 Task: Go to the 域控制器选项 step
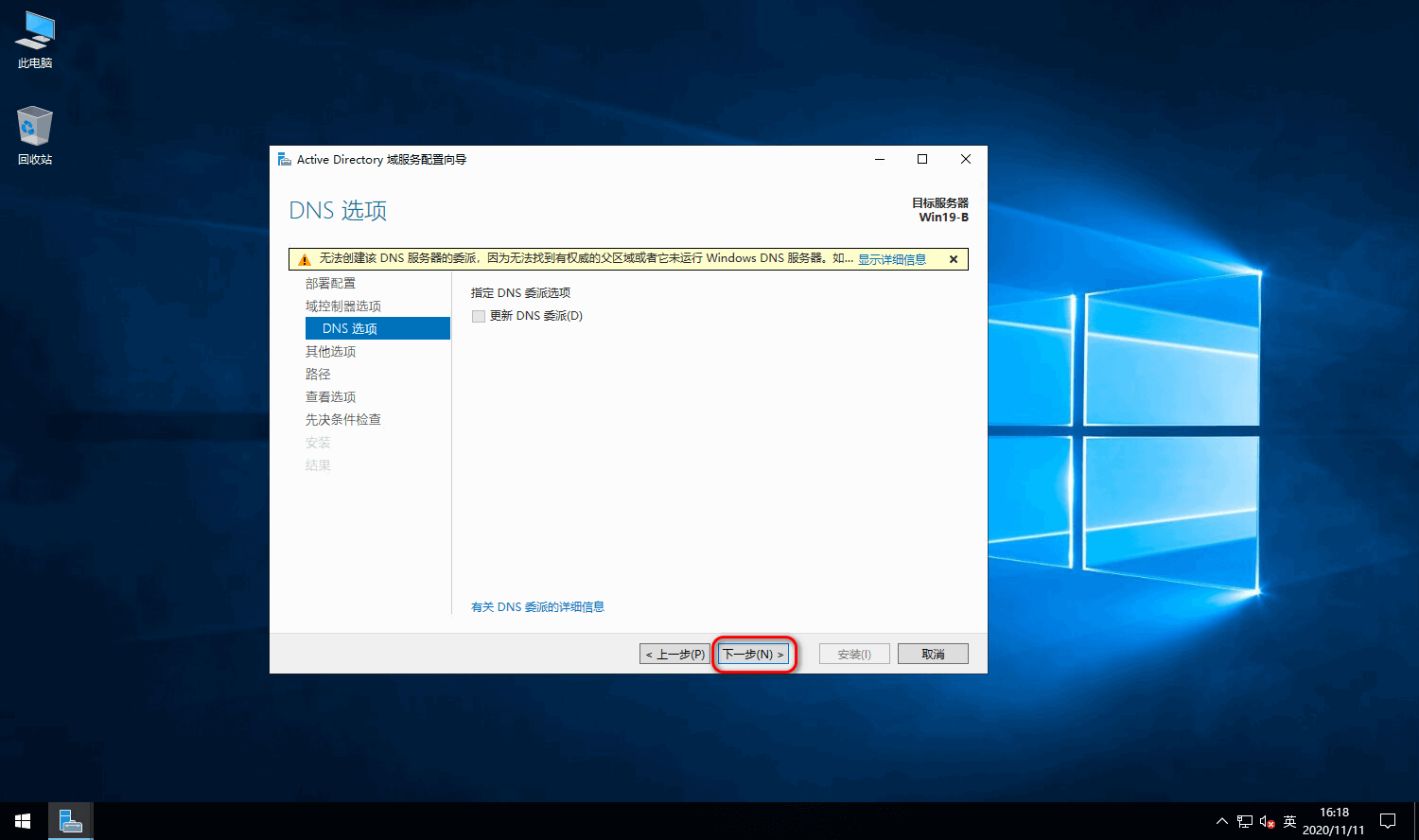(343, 306)
